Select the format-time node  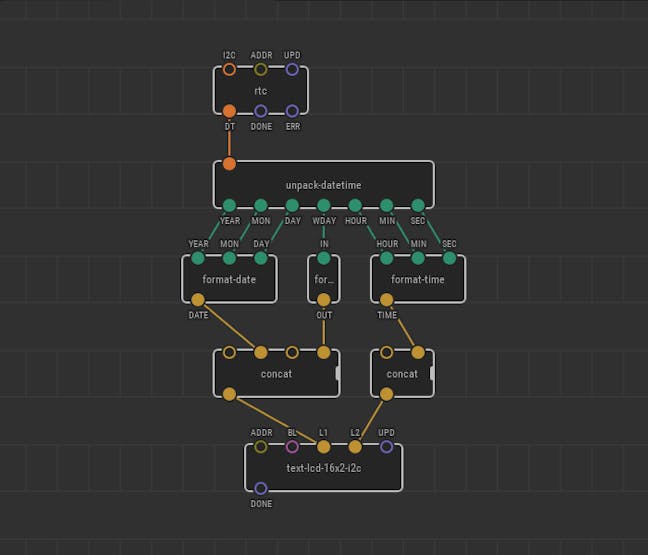coord(418,279)
